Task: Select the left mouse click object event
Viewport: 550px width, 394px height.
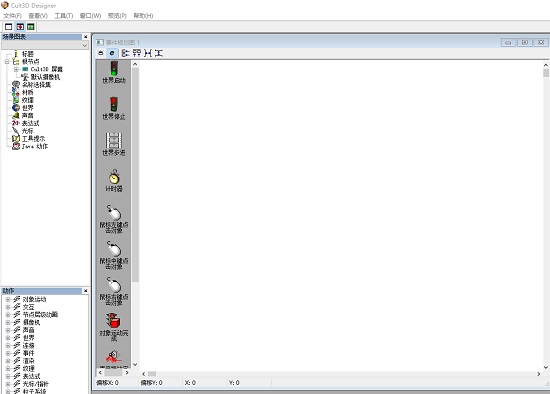Action: pyautogui.click(x=114, y=219)
